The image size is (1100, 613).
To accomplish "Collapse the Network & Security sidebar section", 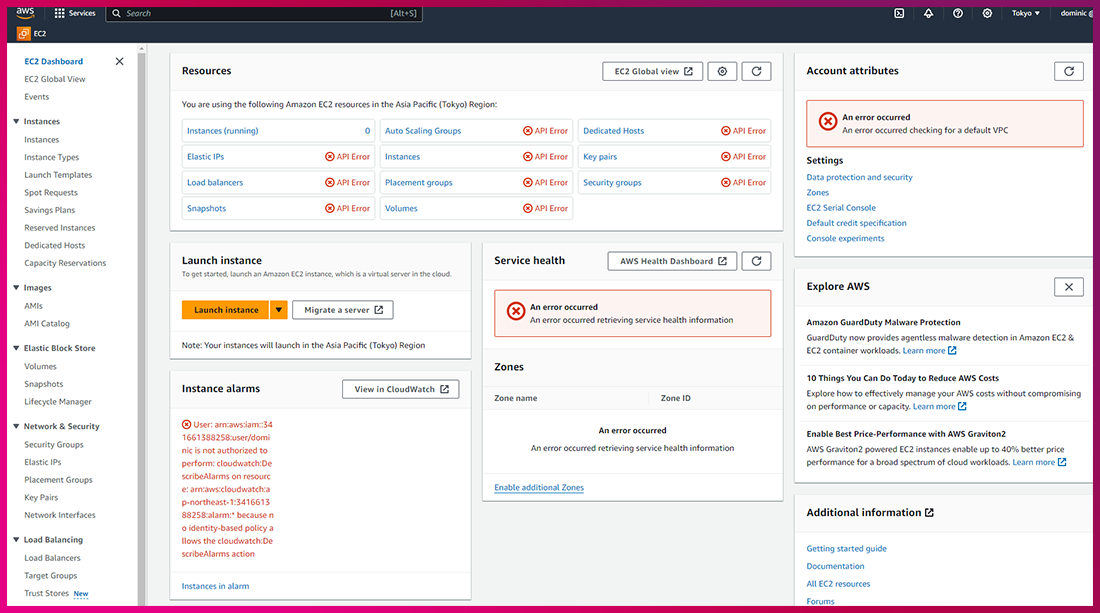I will 16,427.
